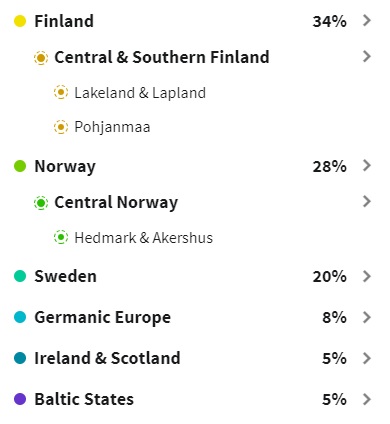Click the purple Baltic States dot
390x424 pixels.
[x=20, y=399]
